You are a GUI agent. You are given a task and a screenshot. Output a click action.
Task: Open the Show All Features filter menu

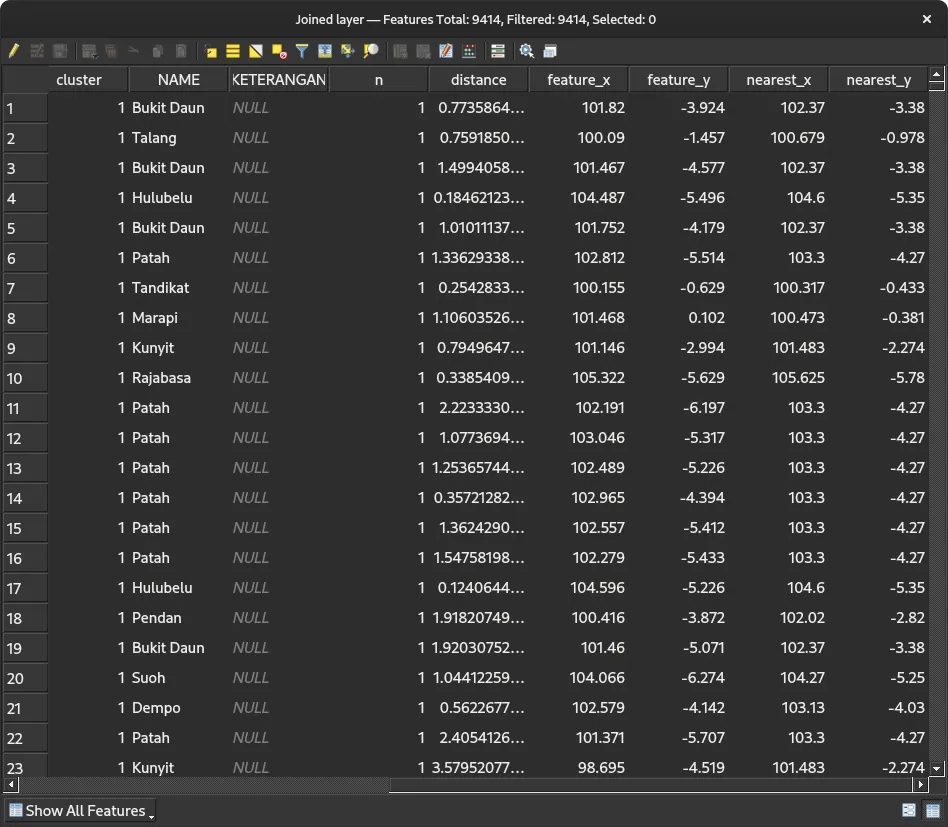click(x=80, y=811)
